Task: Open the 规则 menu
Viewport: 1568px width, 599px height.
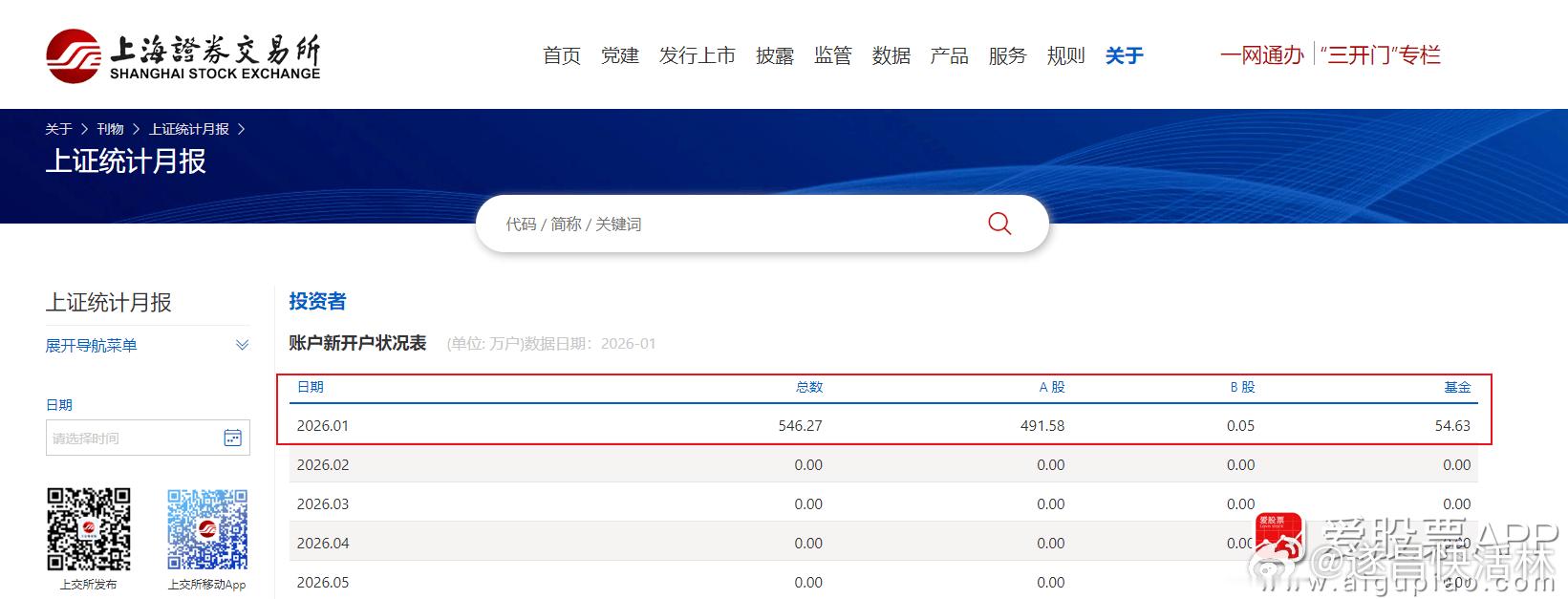Action: (1066, 55)
